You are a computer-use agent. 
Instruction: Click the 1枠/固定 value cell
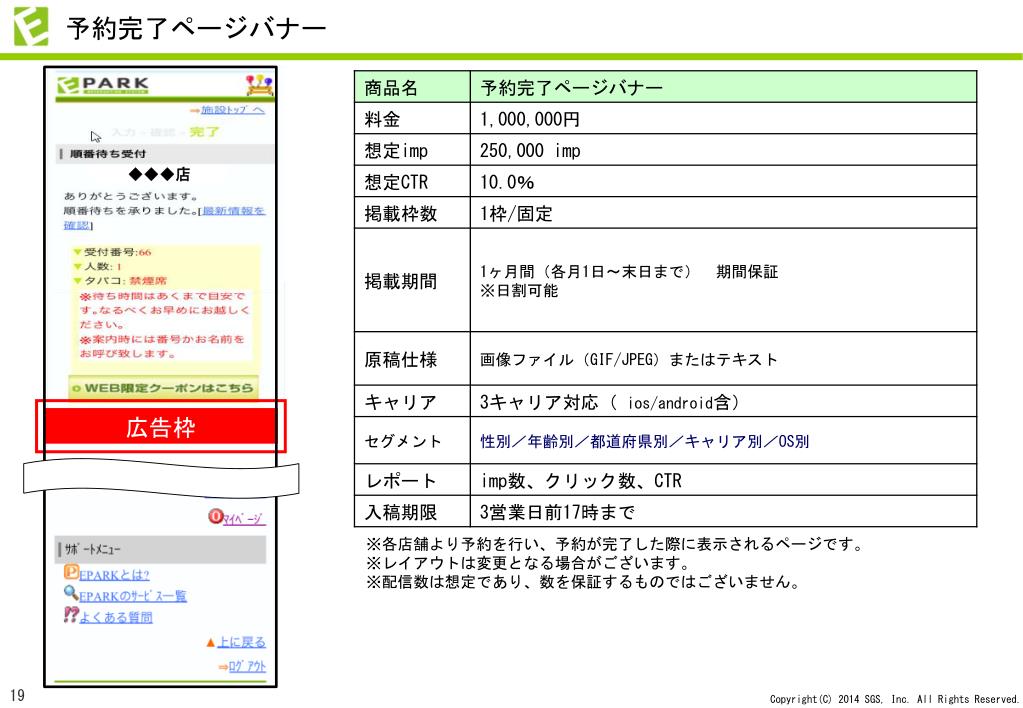click(724, 213)
